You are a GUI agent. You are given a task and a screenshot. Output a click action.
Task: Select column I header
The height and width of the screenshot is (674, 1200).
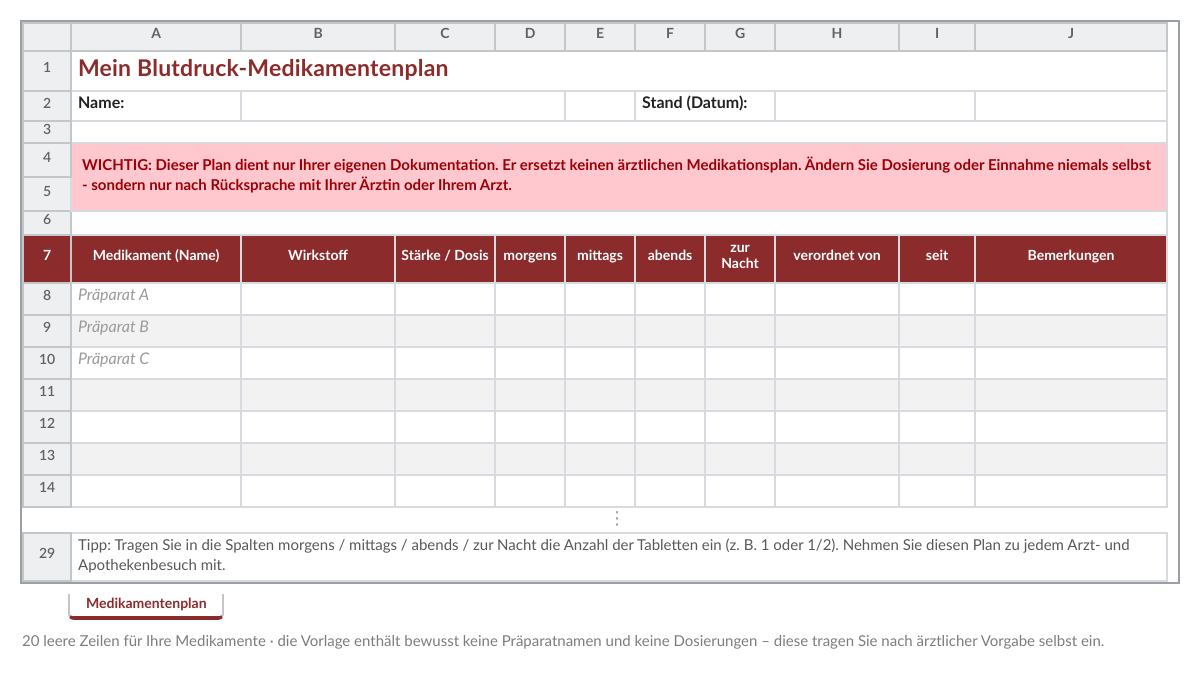coord(937,34)
